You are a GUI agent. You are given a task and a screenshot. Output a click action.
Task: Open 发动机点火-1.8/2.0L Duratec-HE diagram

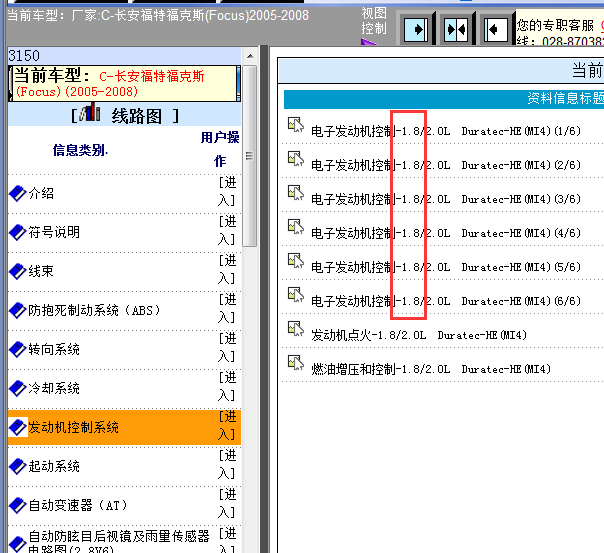pyautogui.click(x=419, y=335)
